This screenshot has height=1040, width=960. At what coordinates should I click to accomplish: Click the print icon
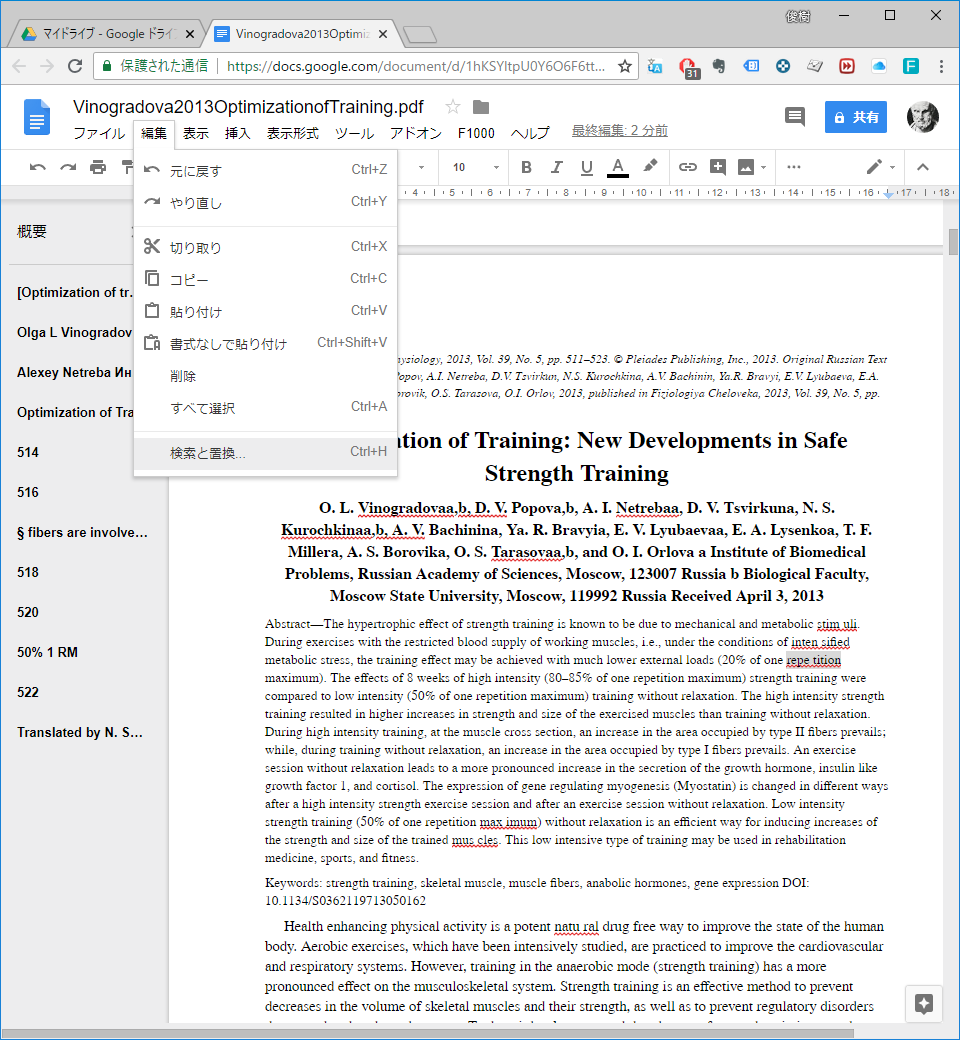(x=98, y=167)
